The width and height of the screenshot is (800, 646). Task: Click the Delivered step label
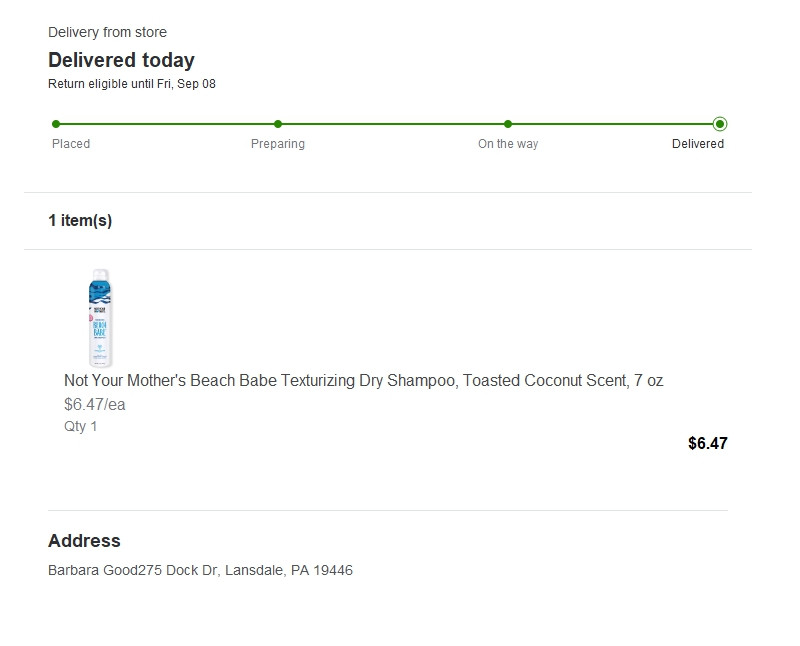(x=698, y=144)
